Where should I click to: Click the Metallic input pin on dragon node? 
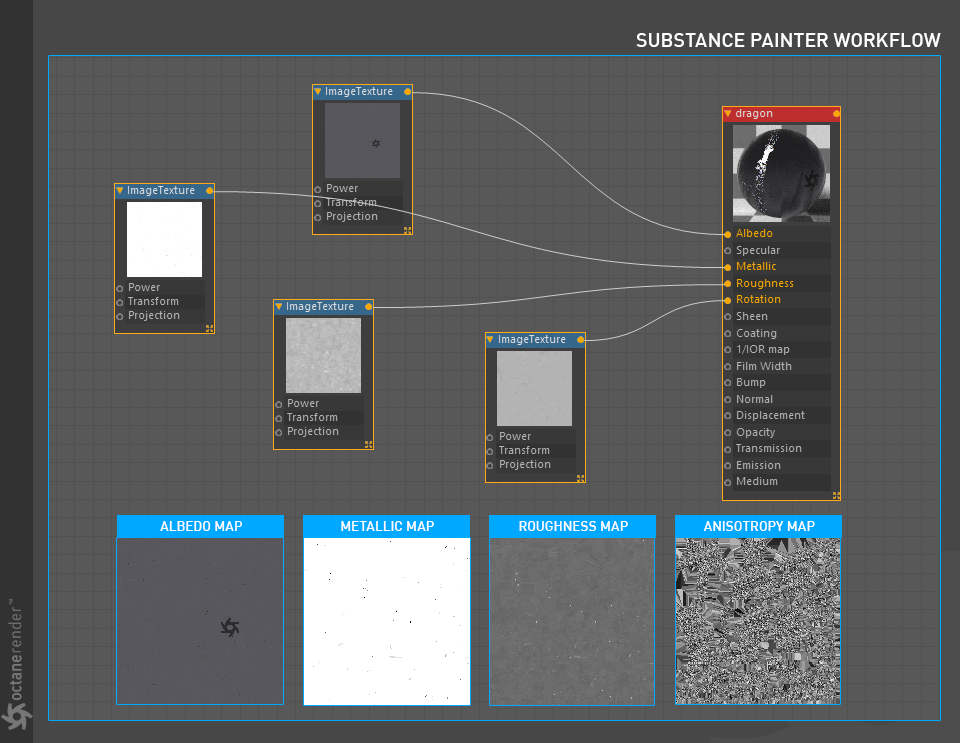coord(727,267)
